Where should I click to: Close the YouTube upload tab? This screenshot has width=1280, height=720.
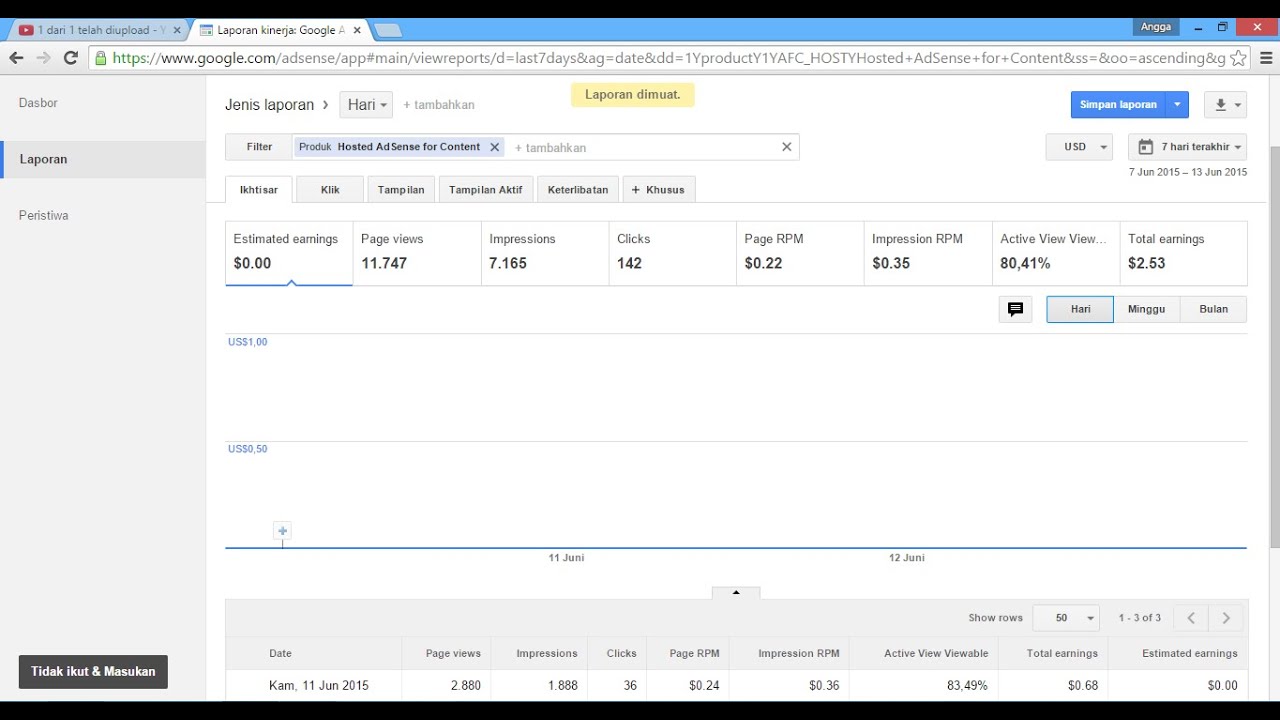coord(177,30)
